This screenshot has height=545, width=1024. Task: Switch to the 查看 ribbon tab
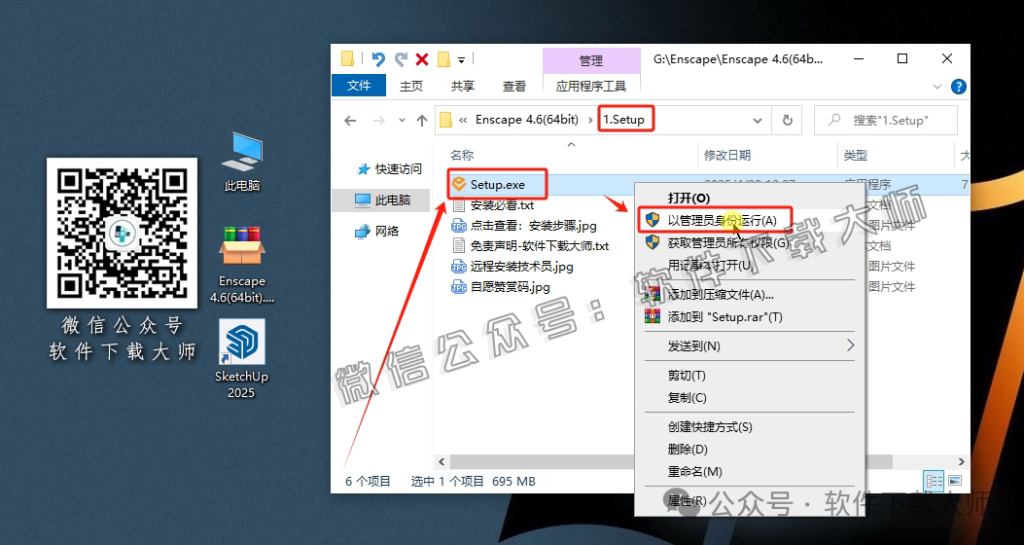coord(514,86)
